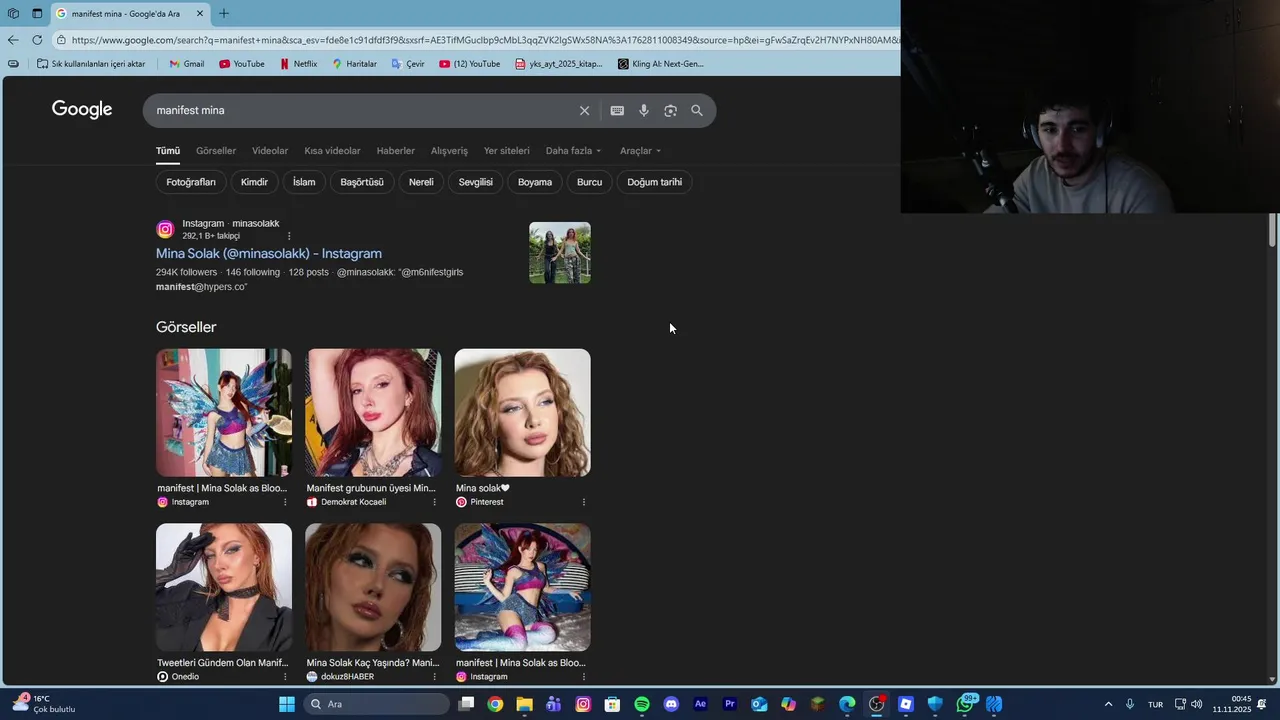The height and width of the screenshot is (720, 1280).
Task: Open Adobe Premiere Pro from the taskbar
Action: click(x=730, y=704)
